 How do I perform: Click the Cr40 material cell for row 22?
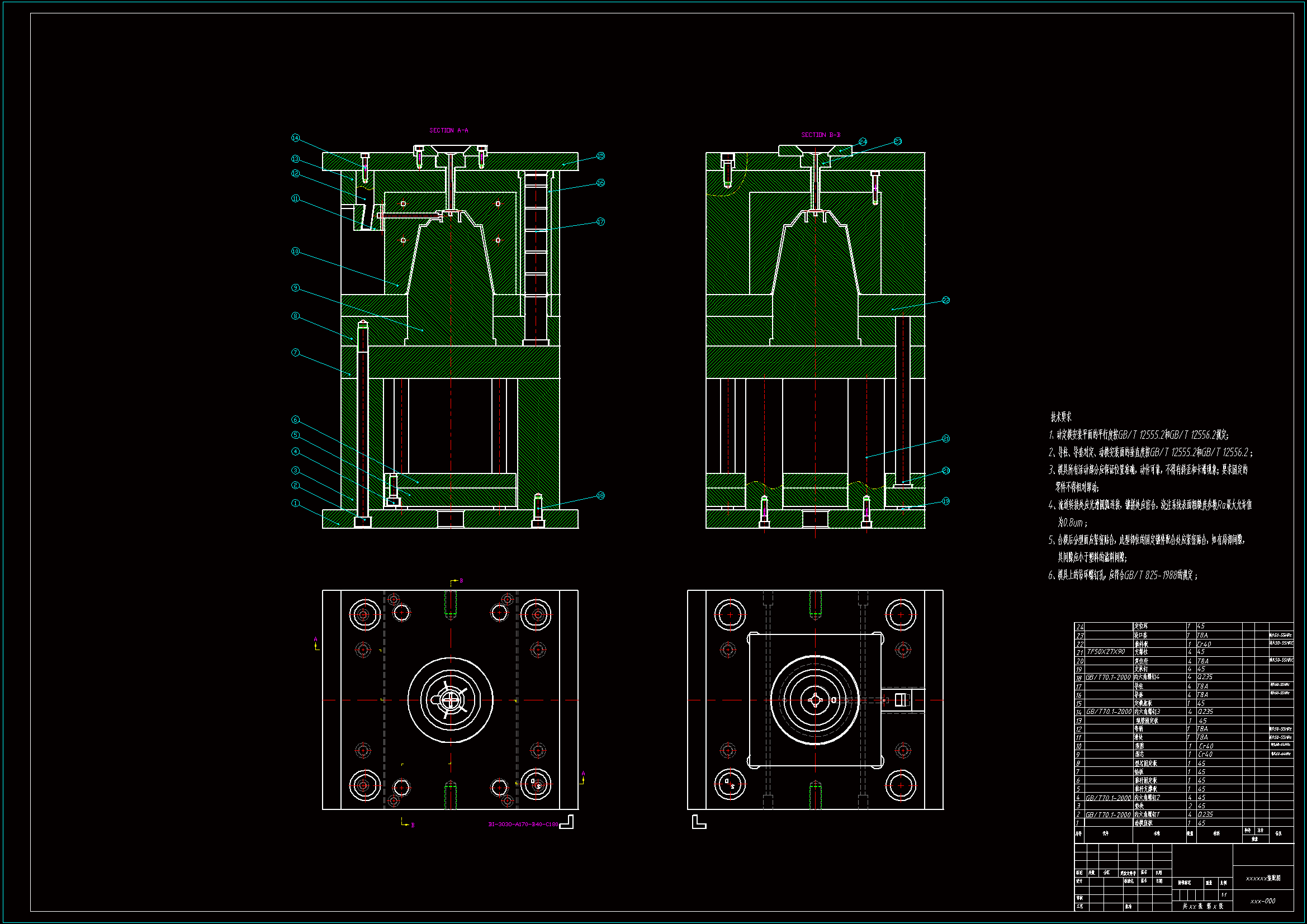click(1204, 644)
